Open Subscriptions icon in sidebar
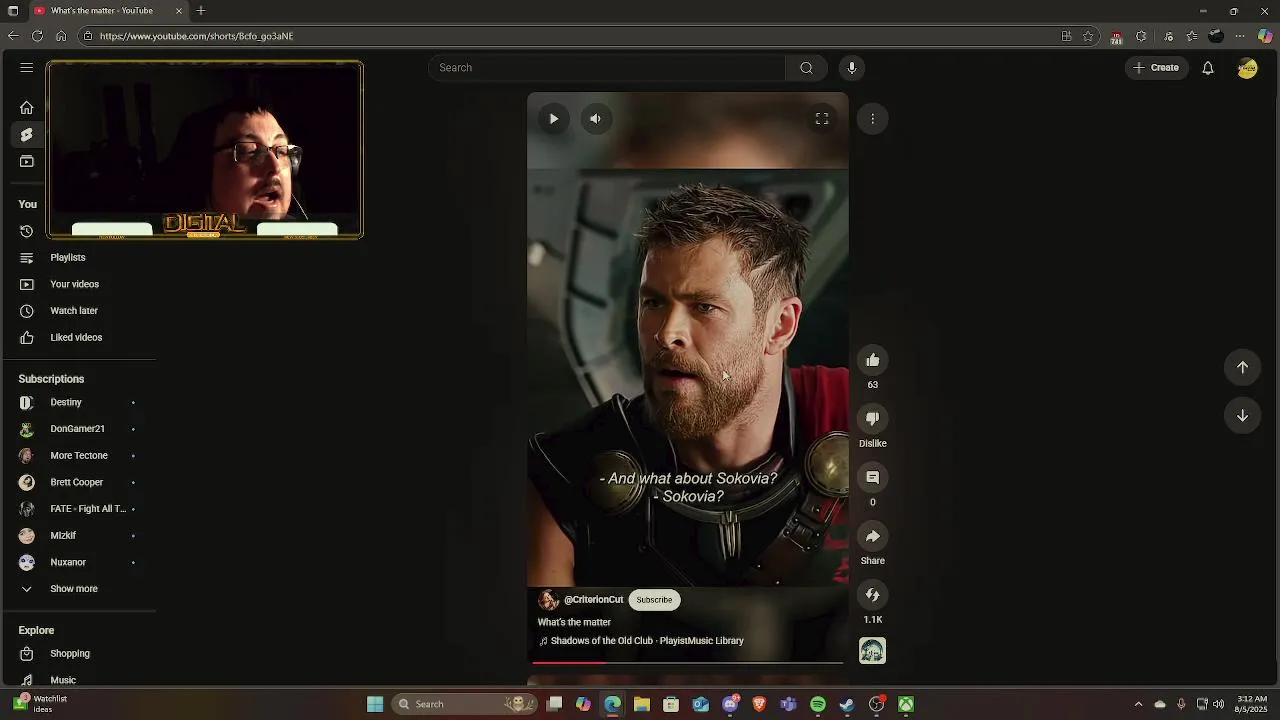This screenshot has height=720, width=1280. [27, 161]
